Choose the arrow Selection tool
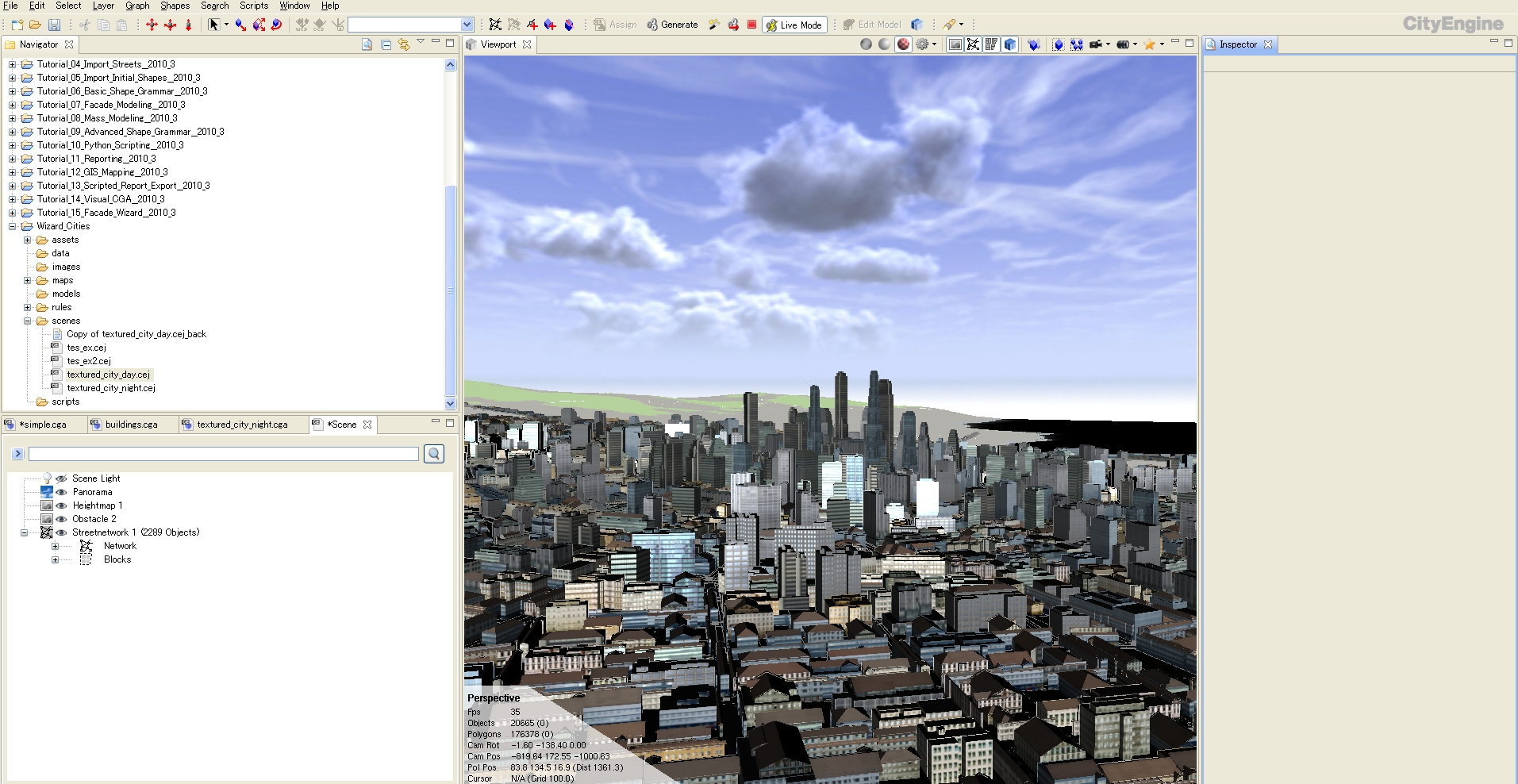Viewport: 1518px width, 784px height. (213, 25)
